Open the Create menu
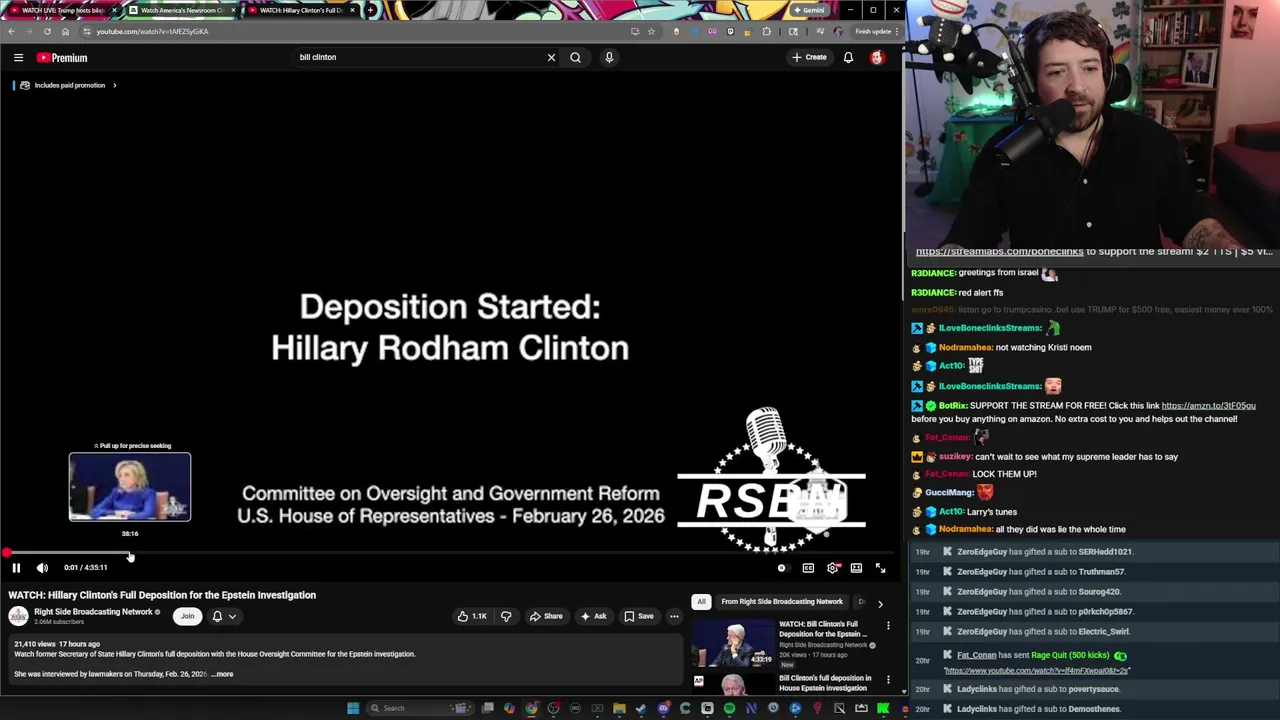This screenshot has height=720, width=1280. [x=810, y=57]
